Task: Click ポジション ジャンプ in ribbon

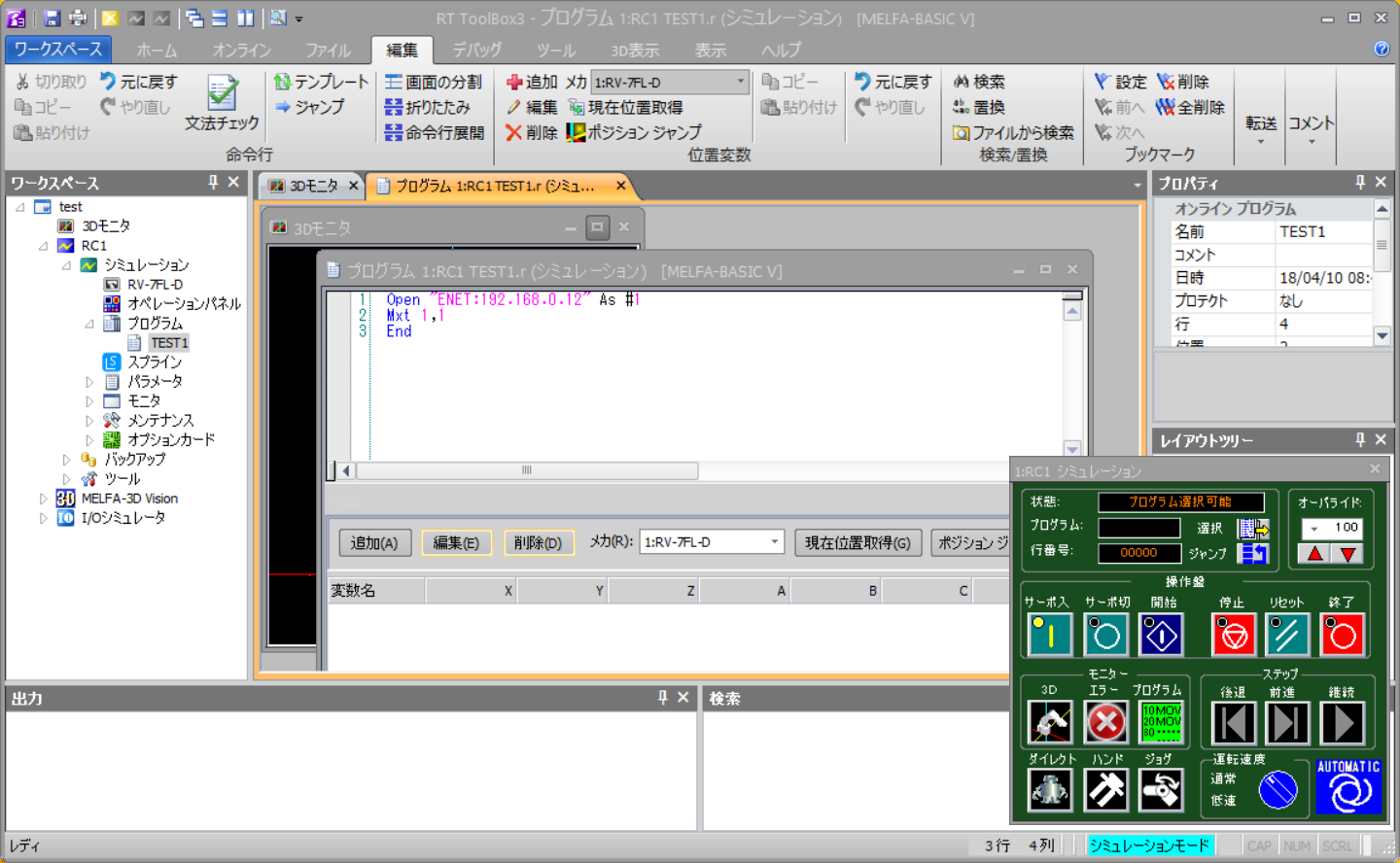Action: pos(634,132)
